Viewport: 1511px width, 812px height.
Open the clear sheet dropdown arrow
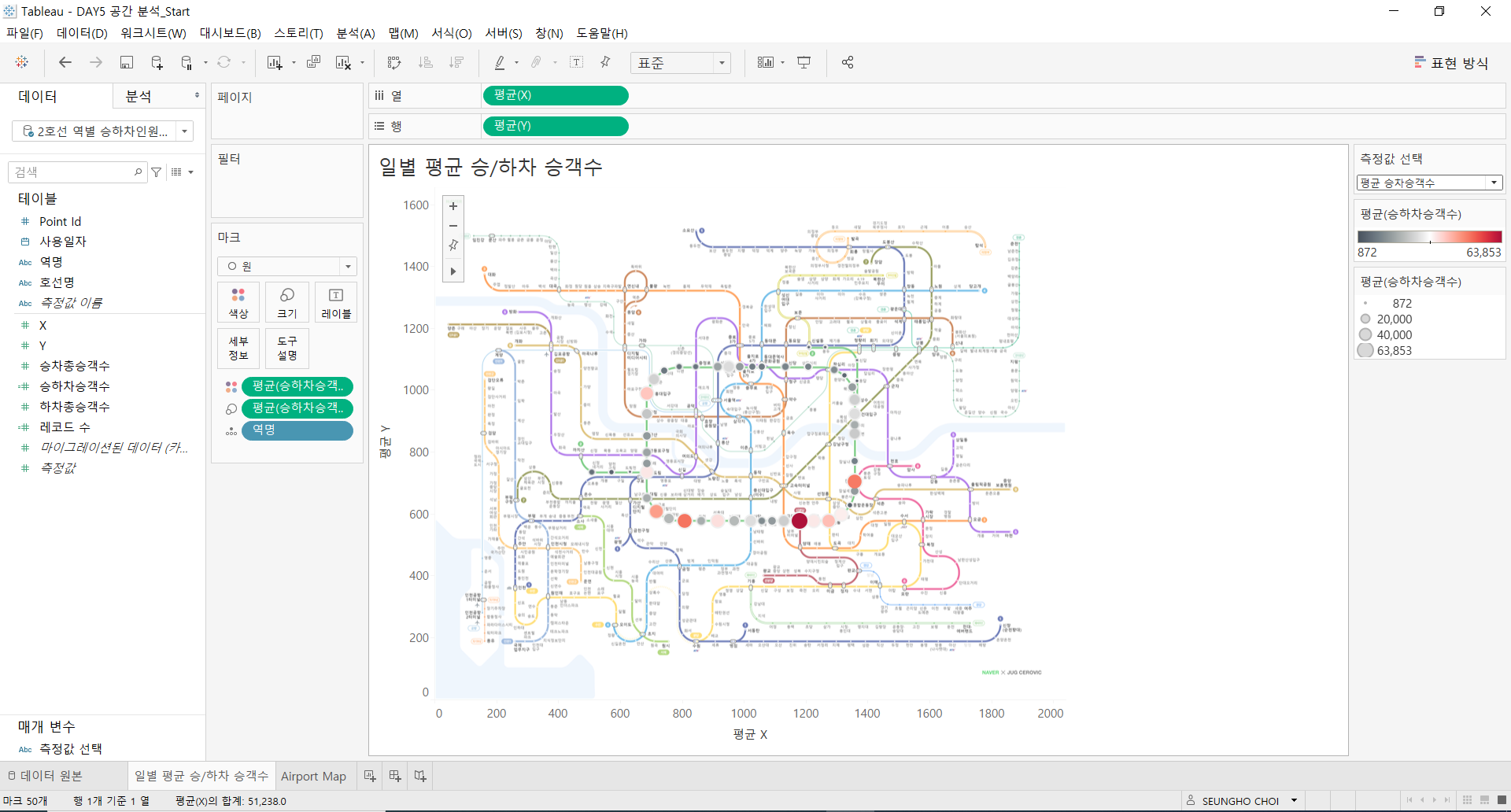pos(362,62)
